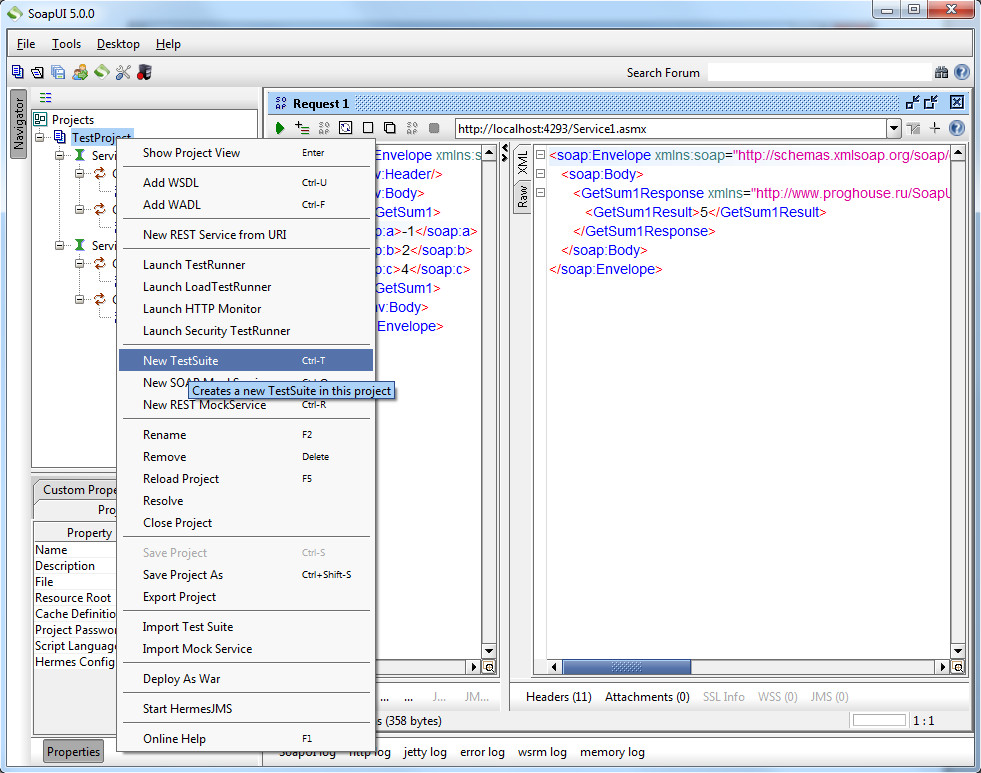Click the response horizontal scrollbar thumb
981x773 pixels.
coord(627,667)
